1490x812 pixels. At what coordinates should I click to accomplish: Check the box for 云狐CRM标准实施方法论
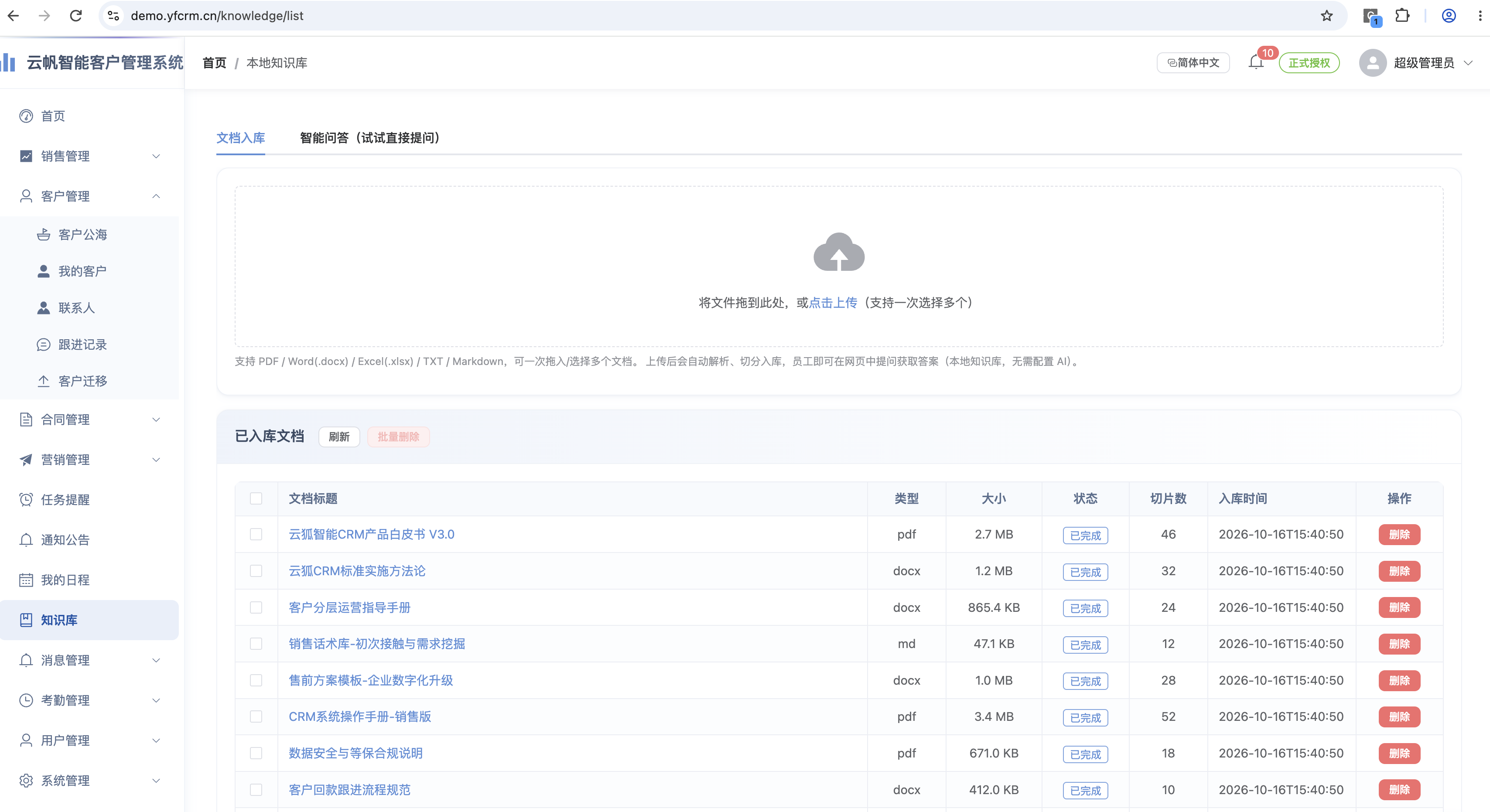click(256, 571)
